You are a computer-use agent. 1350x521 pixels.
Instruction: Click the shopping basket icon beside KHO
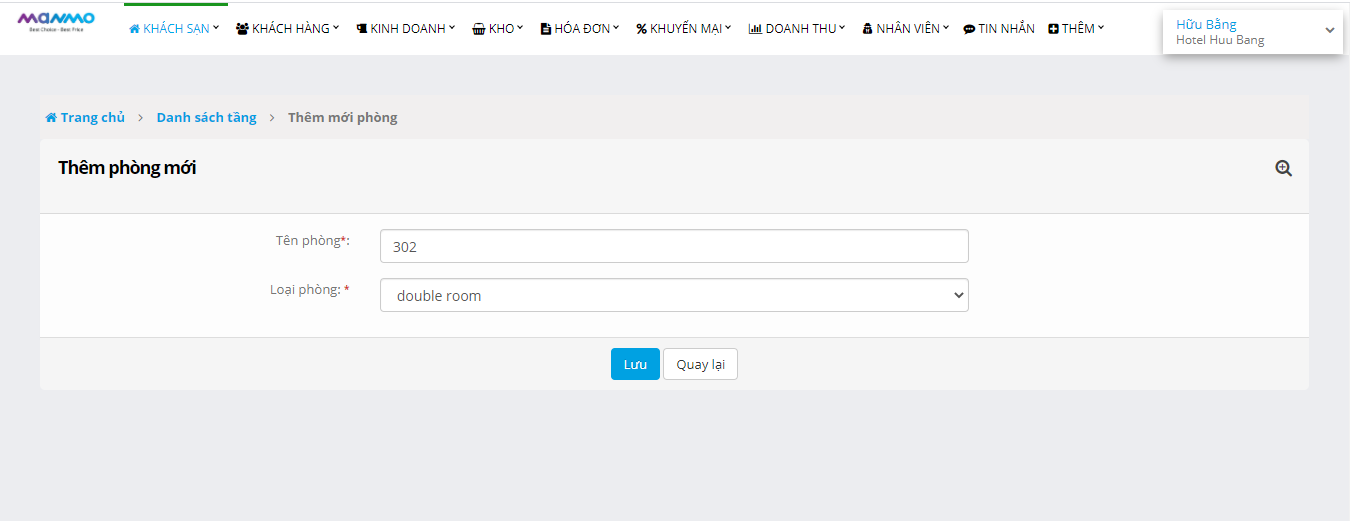[479, 29]
